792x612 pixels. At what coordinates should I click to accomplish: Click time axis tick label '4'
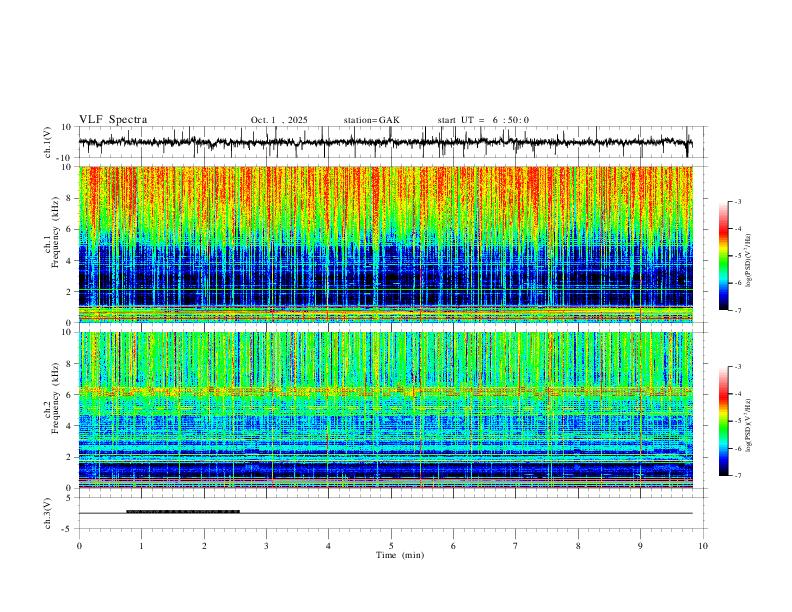(x=328, y=546)
